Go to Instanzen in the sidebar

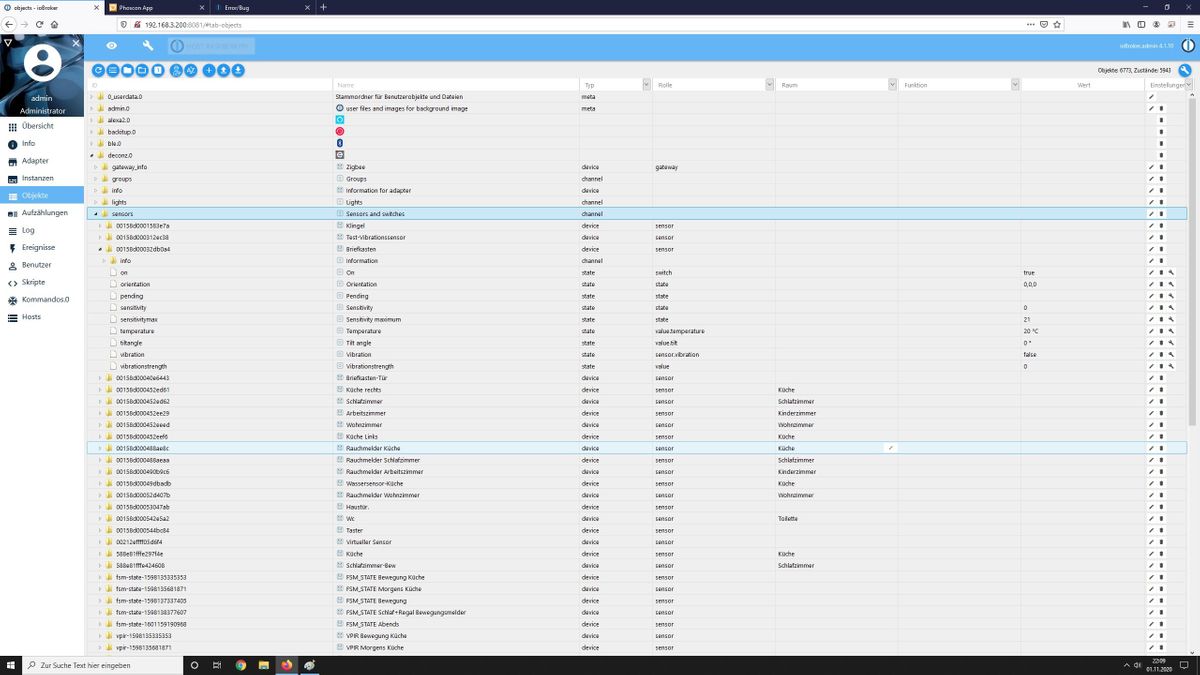37,178
